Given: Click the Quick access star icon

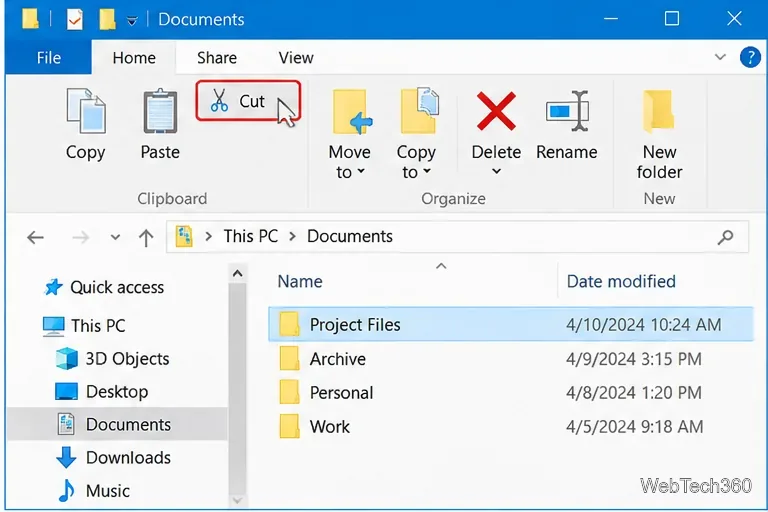Looking at the screenshot, I should (53, 287).
